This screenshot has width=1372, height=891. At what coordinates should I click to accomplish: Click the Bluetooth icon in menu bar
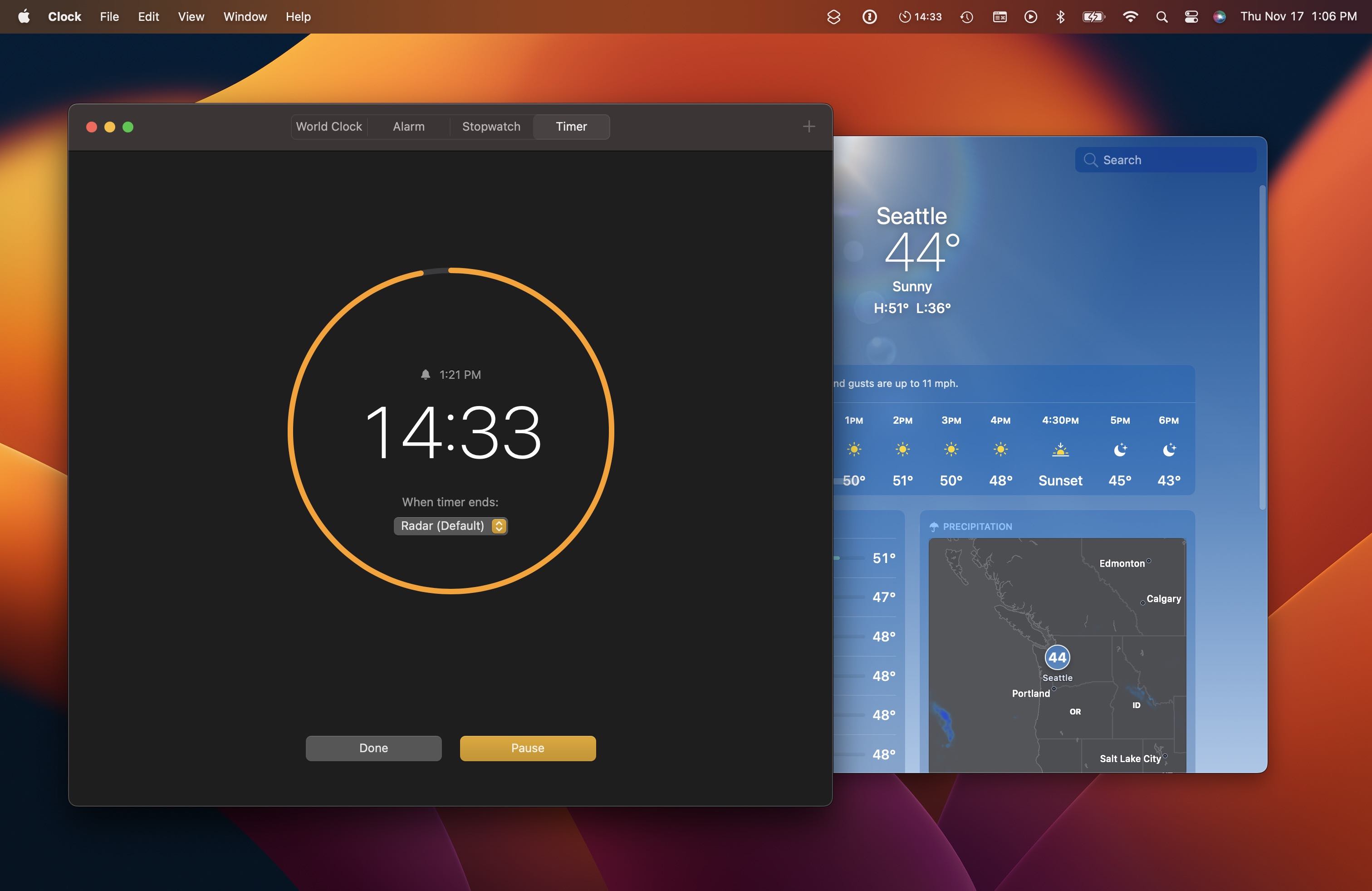pos(1058,15)
